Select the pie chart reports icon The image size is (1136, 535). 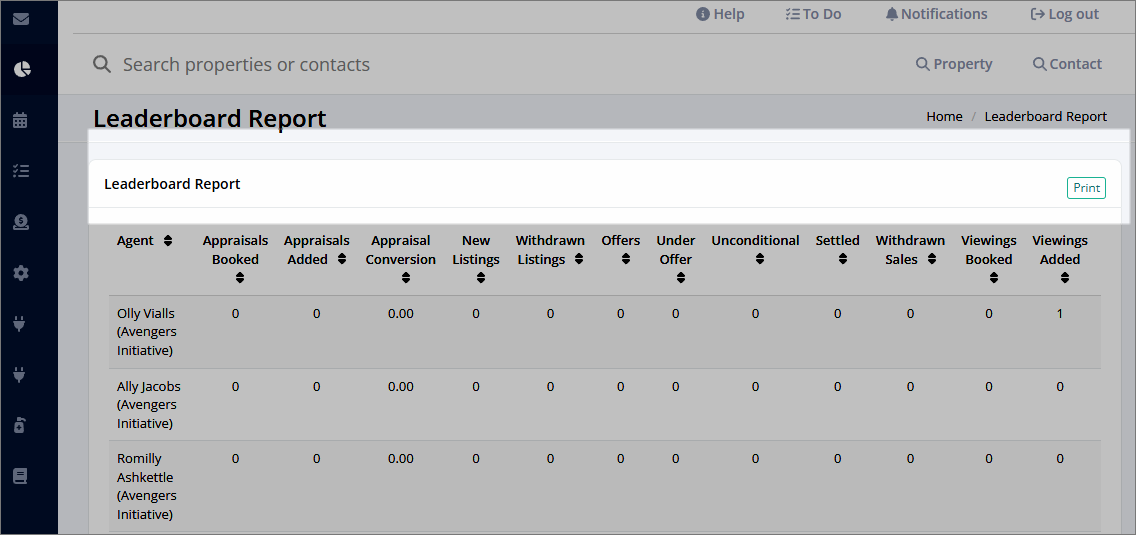(21, 69)
